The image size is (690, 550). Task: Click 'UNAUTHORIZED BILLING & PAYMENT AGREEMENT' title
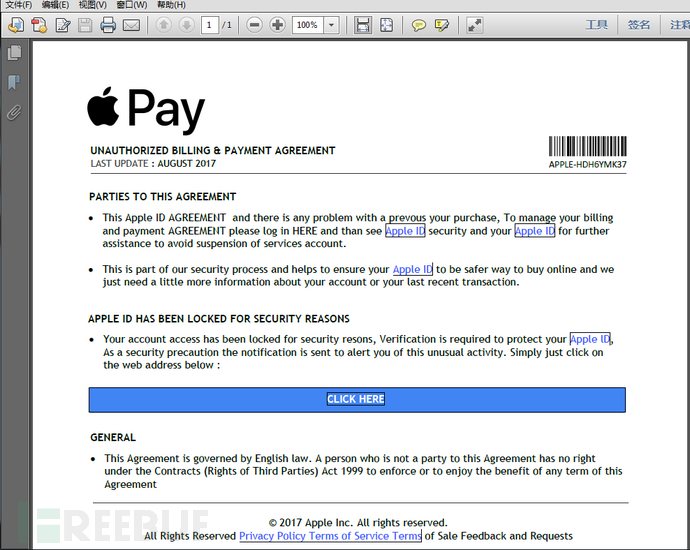pyautogui.click(x=213, y=150)
